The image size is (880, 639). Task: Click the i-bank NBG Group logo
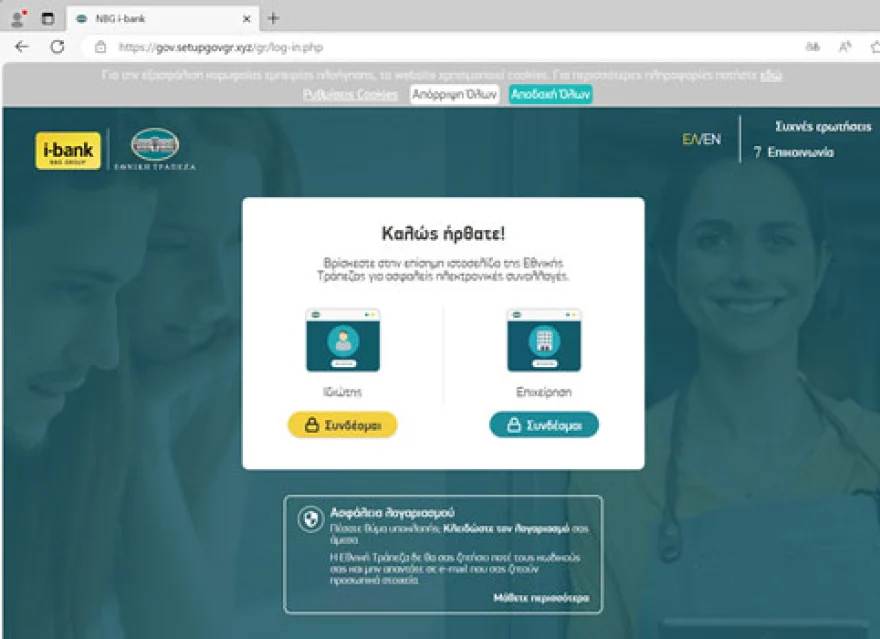pyautogui.click(x=68, y=151)
